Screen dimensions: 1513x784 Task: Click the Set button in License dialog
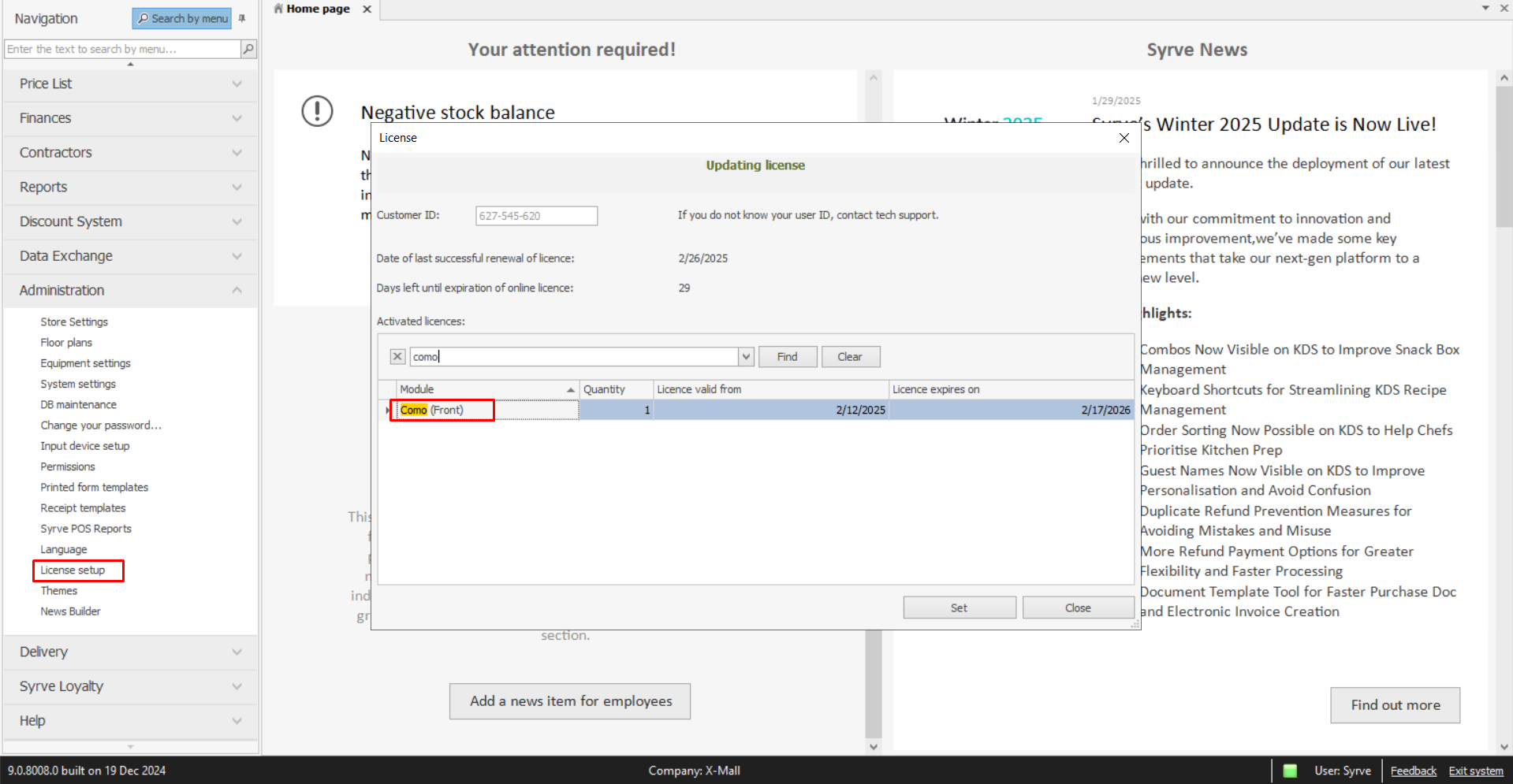click(959, 608)
